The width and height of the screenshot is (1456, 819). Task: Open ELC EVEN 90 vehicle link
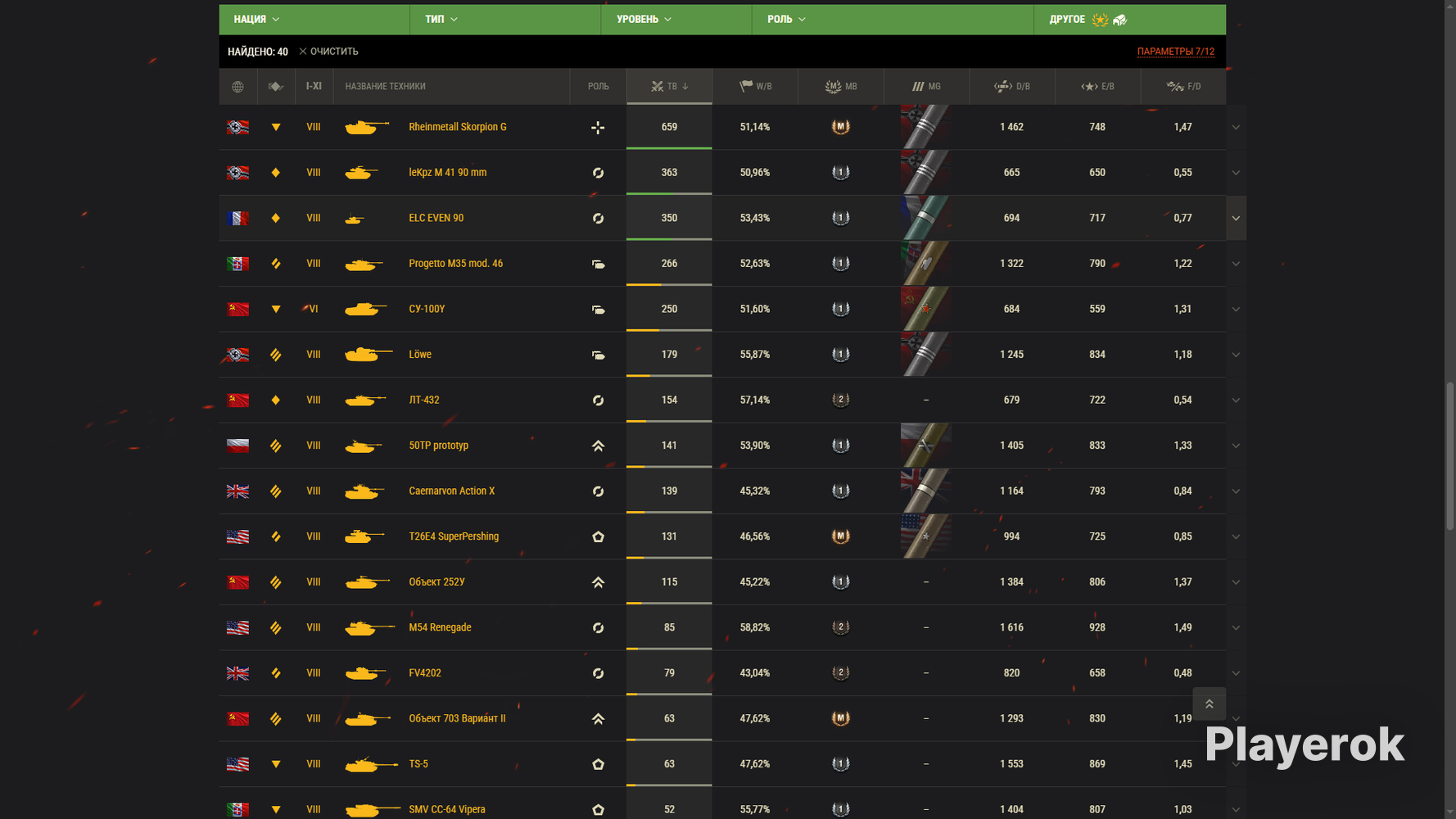(436, 218)
